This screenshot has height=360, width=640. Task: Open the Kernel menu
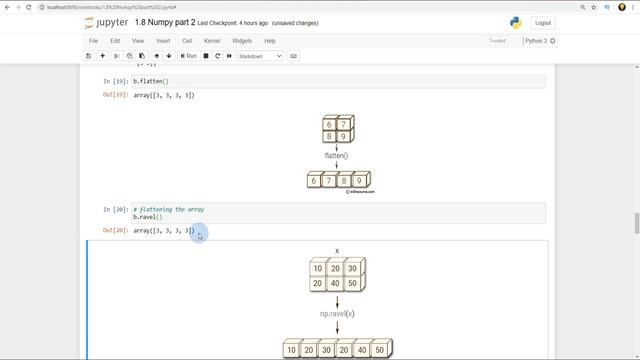[x=212, y=41]
